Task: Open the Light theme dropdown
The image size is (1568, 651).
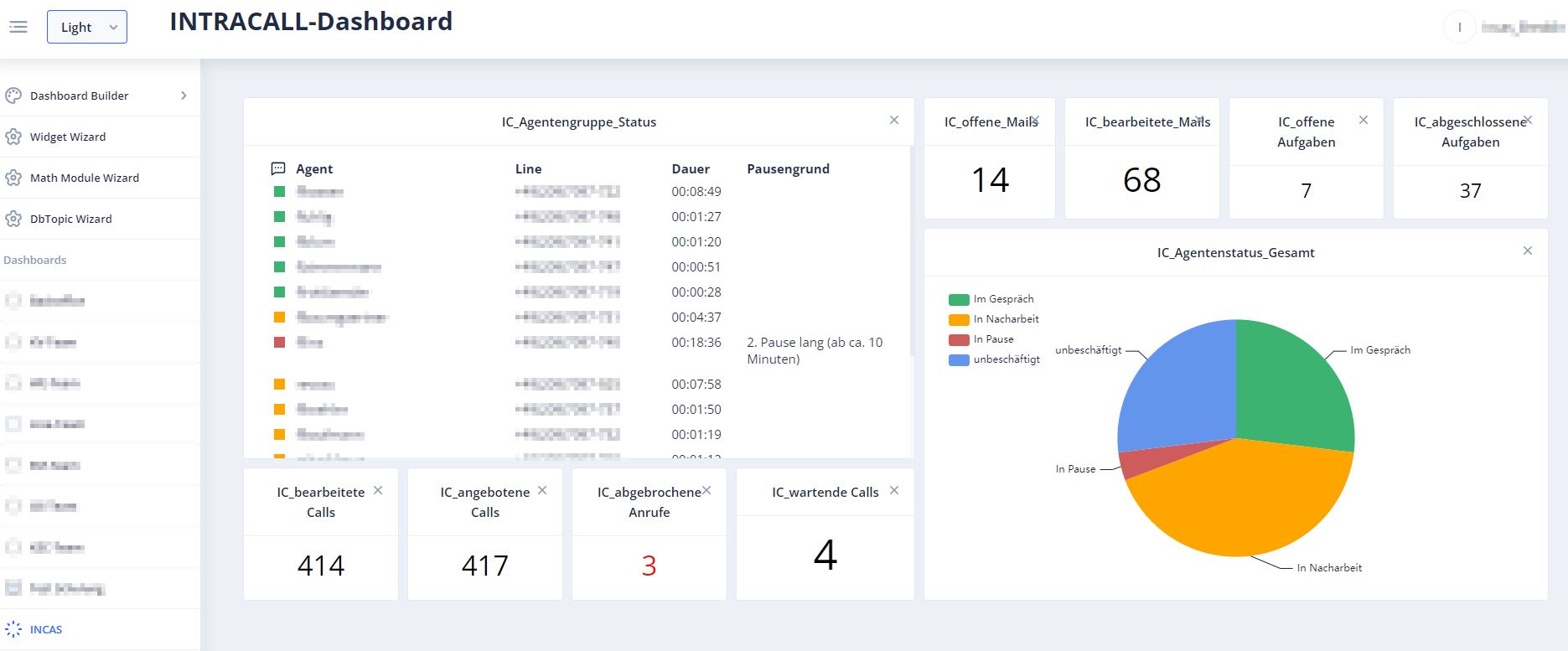Action: (87, 27)
